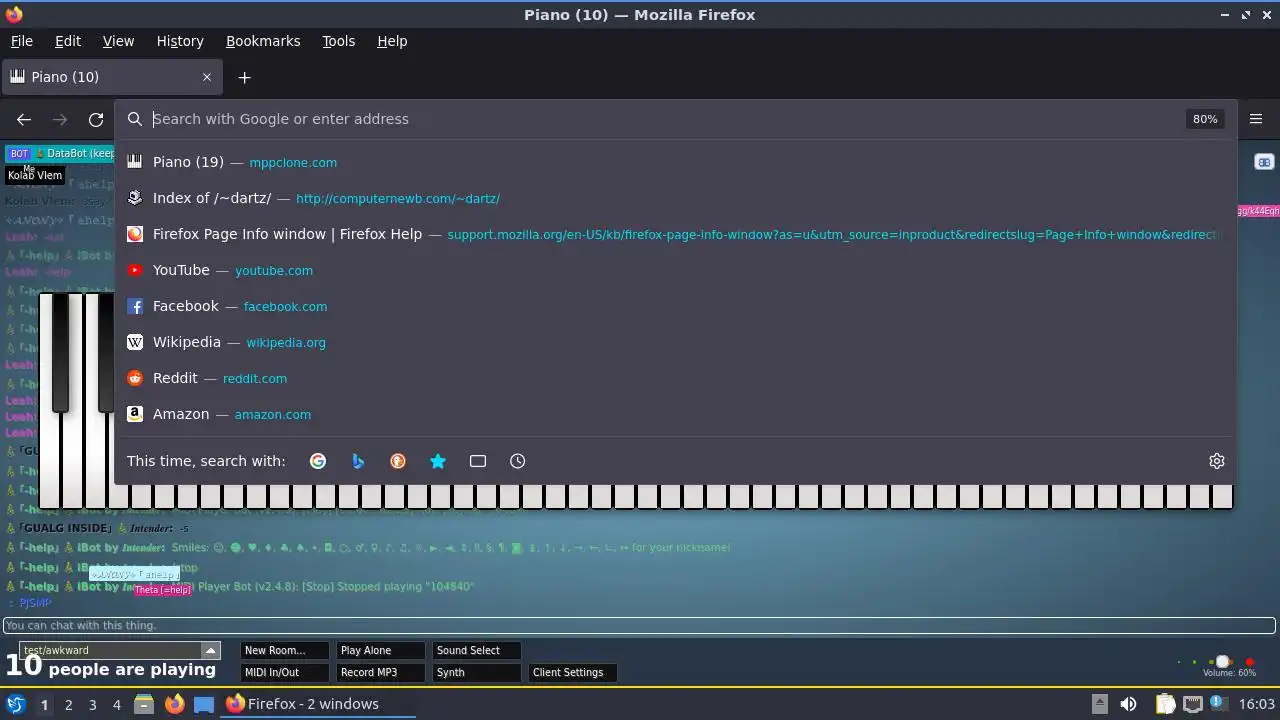Open the View menu
This screenshot has width=1280, height=720.
coord(118,41)
